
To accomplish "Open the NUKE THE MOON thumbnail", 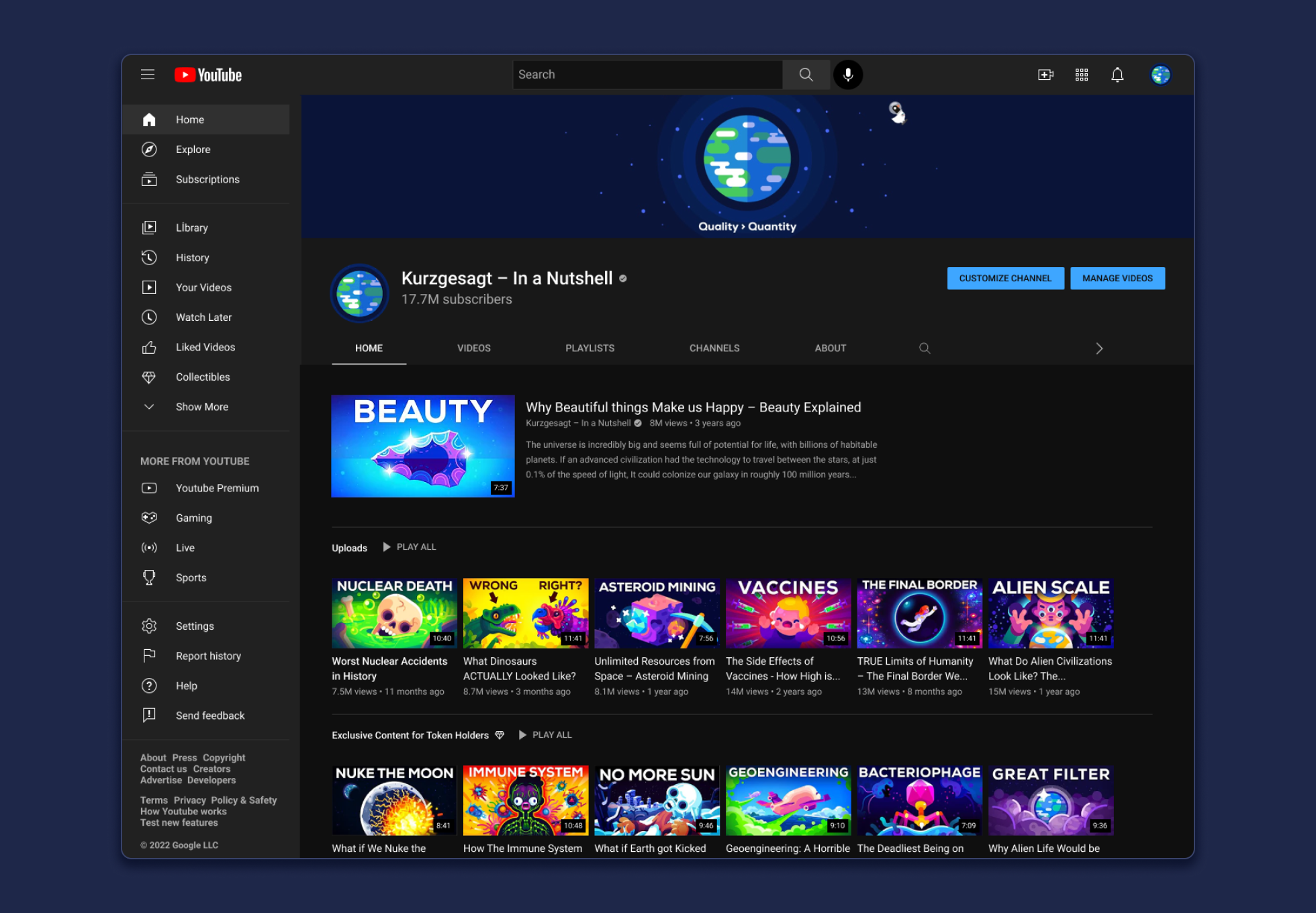I will 394,800.
